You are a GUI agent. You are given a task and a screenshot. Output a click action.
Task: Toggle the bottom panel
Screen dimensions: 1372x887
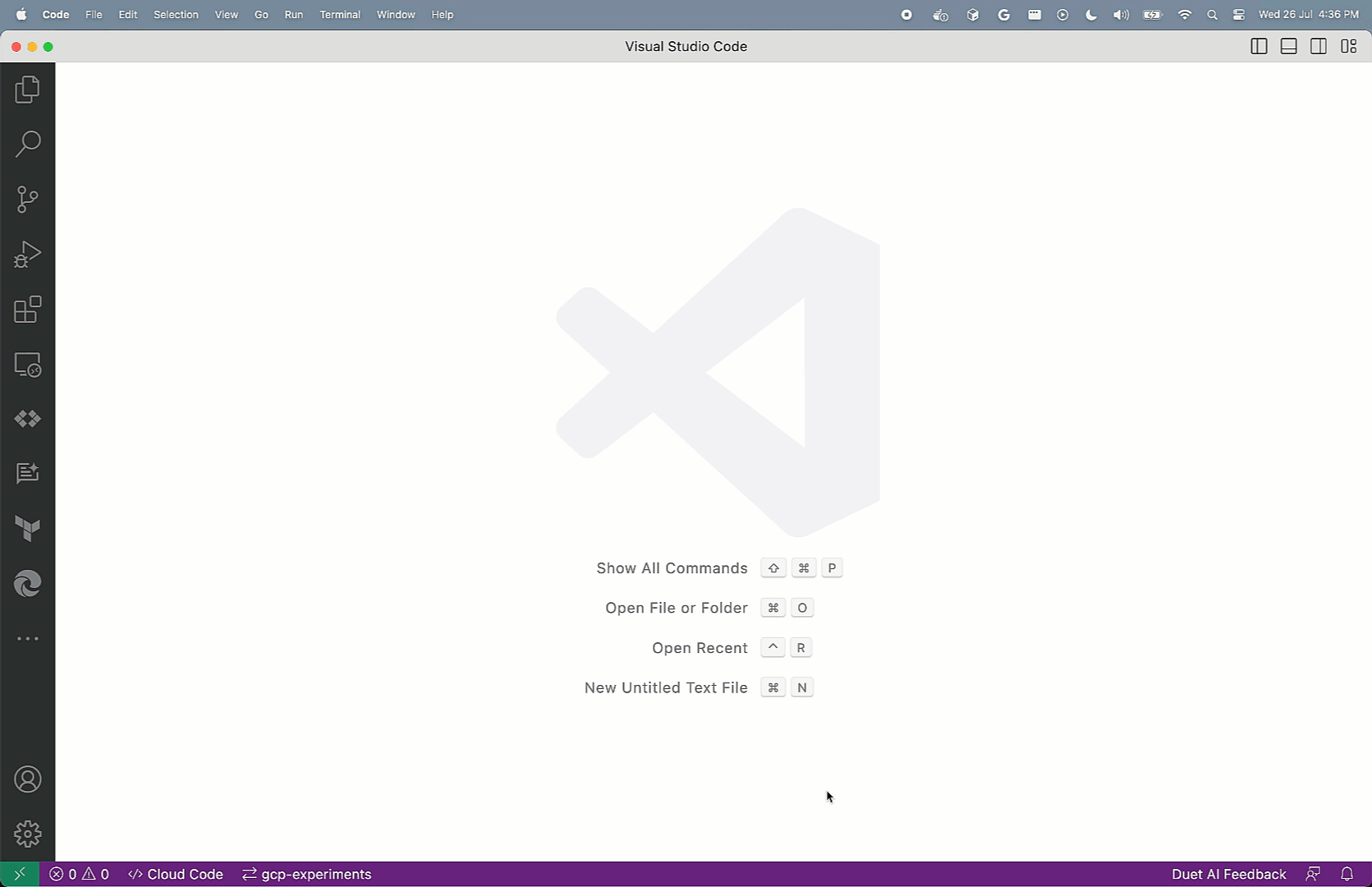[x=1289, y=47]
